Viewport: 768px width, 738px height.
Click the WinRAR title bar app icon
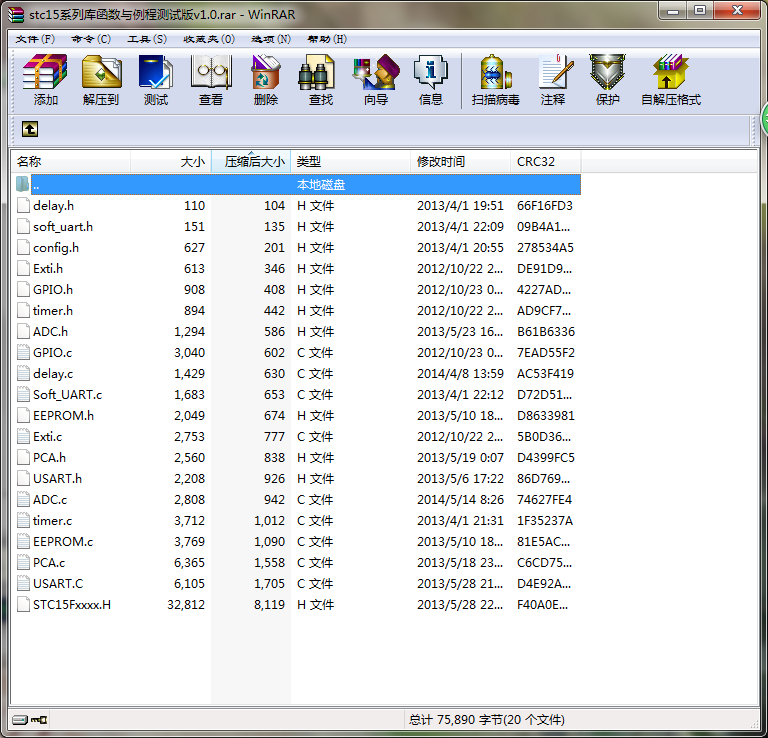[16, 14]
